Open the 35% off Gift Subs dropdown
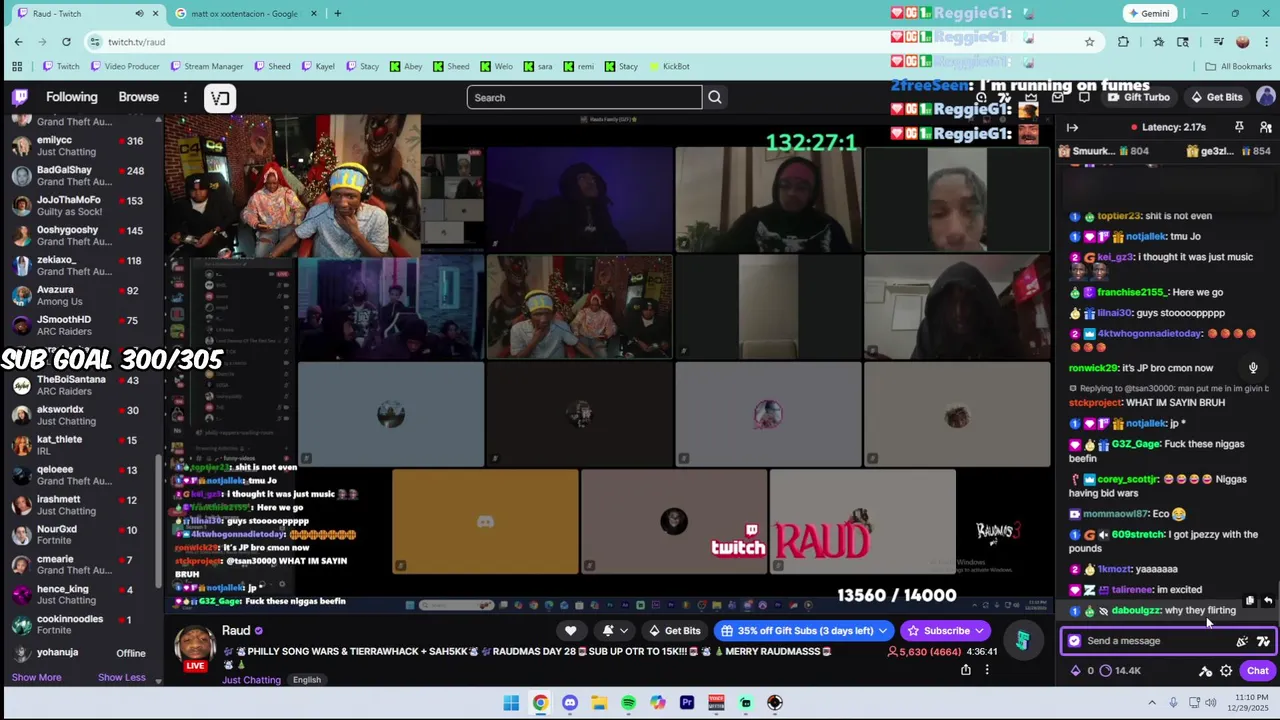Image resolution: width=1280 pixels, height=720 pixels. pyautogui.click(x=804, y=631)
